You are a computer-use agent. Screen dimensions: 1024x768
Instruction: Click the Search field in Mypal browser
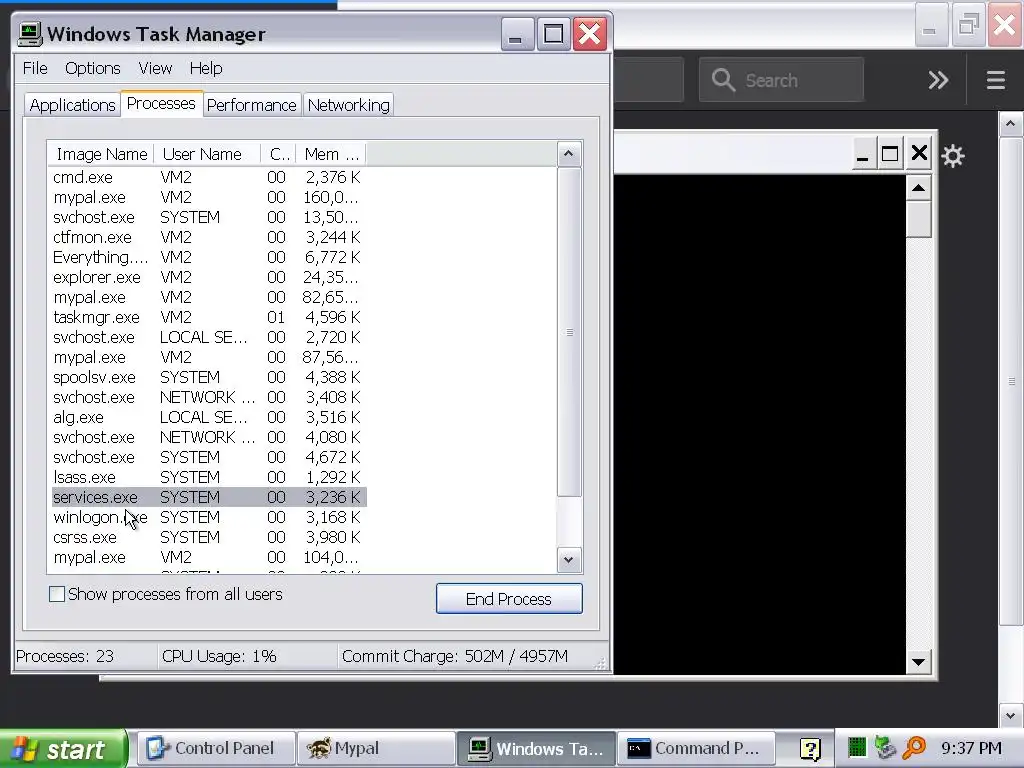tap(781, 80)
